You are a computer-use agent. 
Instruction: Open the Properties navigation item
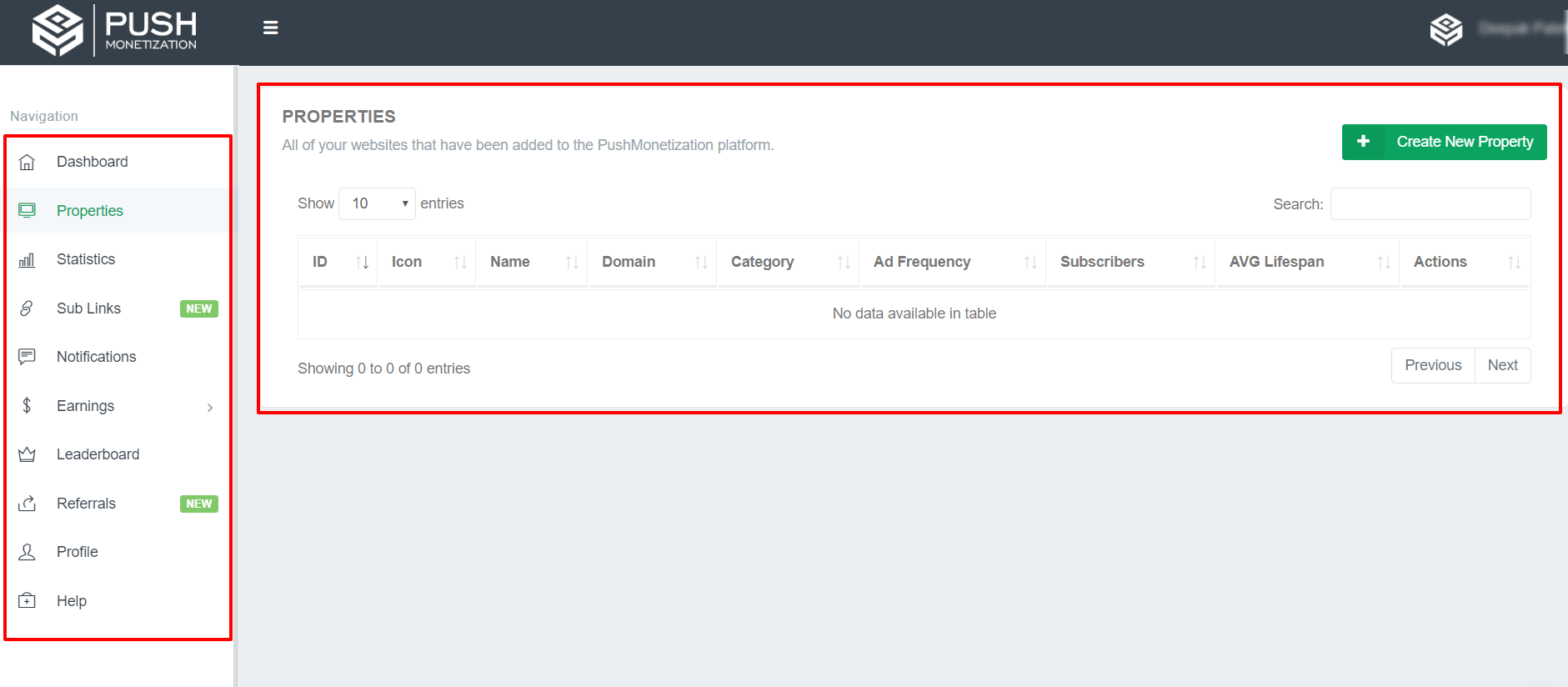[x=90, y=211]
